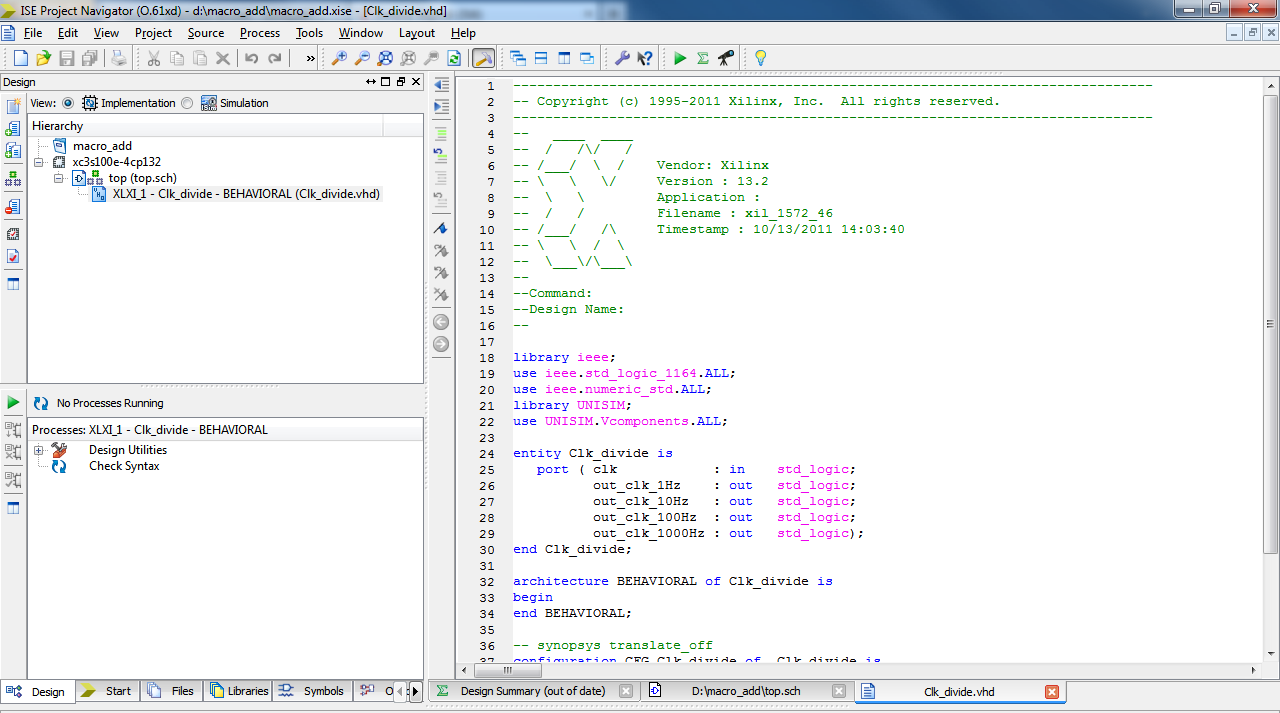1280x713 pixels.
Task: Close the Design panel
Action: tap(416, 82)
